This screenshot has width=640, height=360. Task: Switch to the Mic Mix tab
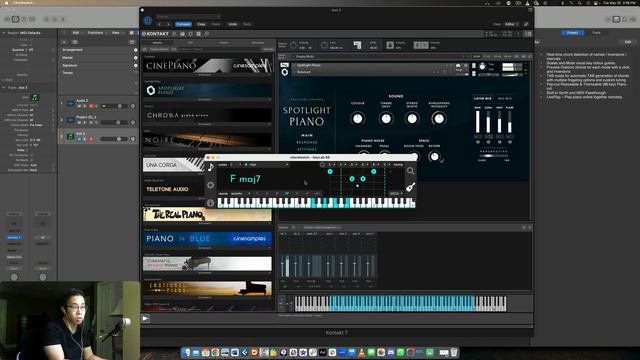tap(505, 98)
